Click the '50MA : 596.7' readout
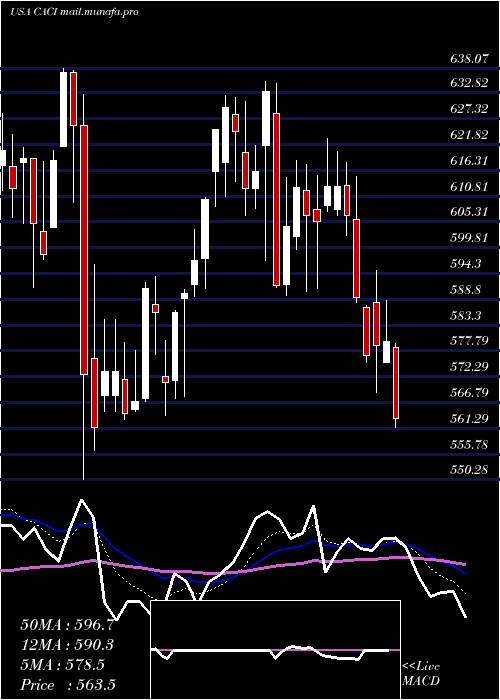Screen dimensions: 500x700 point(68,625)
